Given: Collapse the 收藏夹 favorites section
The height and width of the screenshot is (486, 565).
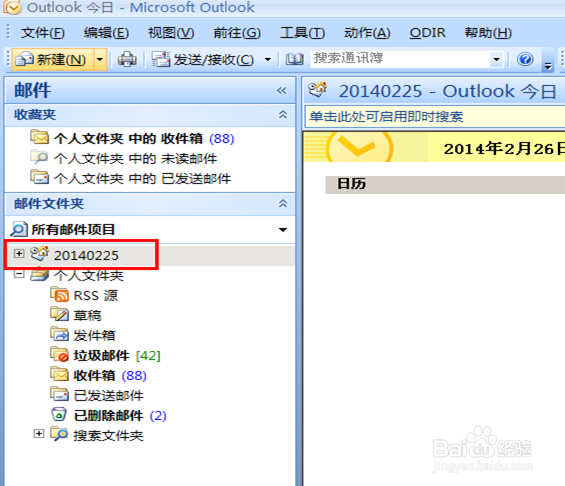Looking at the screenshot, I should (x=283, y=115).
